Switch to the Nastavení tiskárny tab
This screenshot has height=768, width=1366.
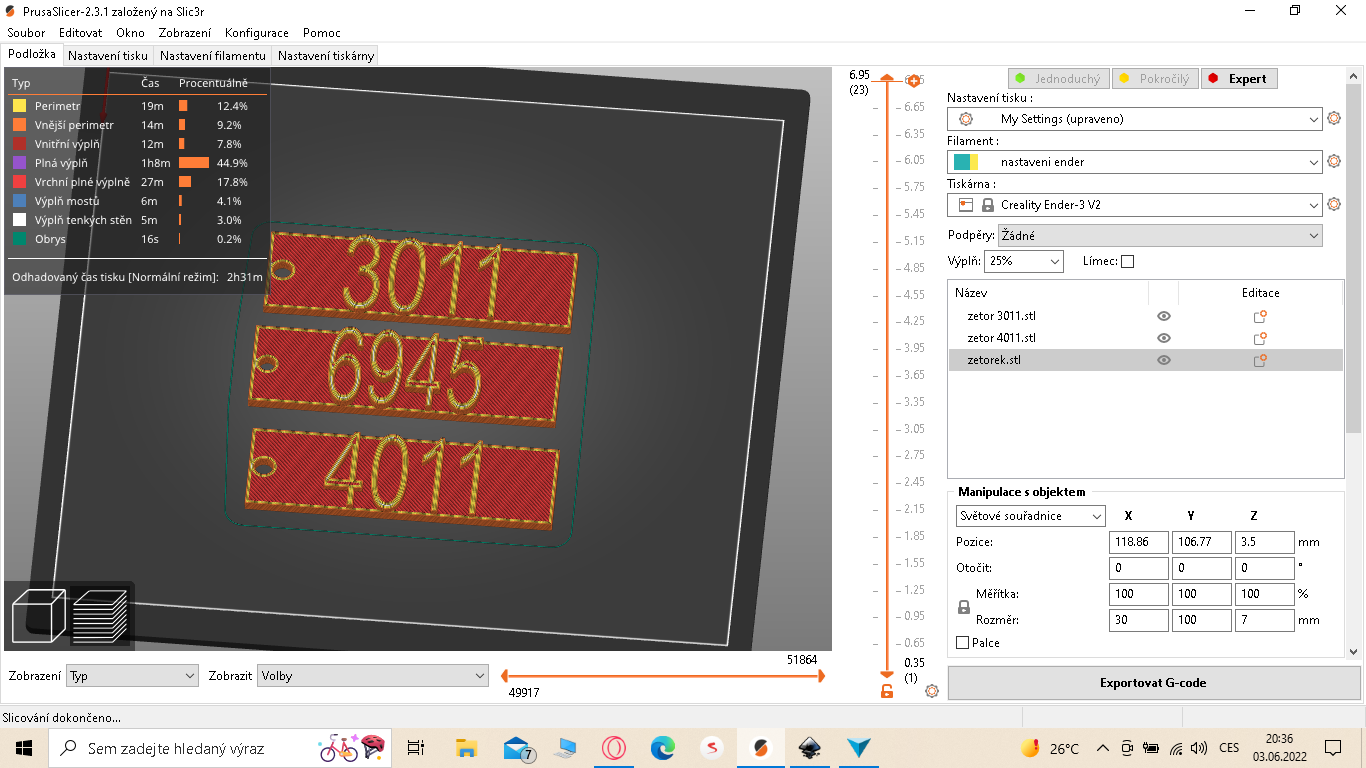click(x=326, y=56)
